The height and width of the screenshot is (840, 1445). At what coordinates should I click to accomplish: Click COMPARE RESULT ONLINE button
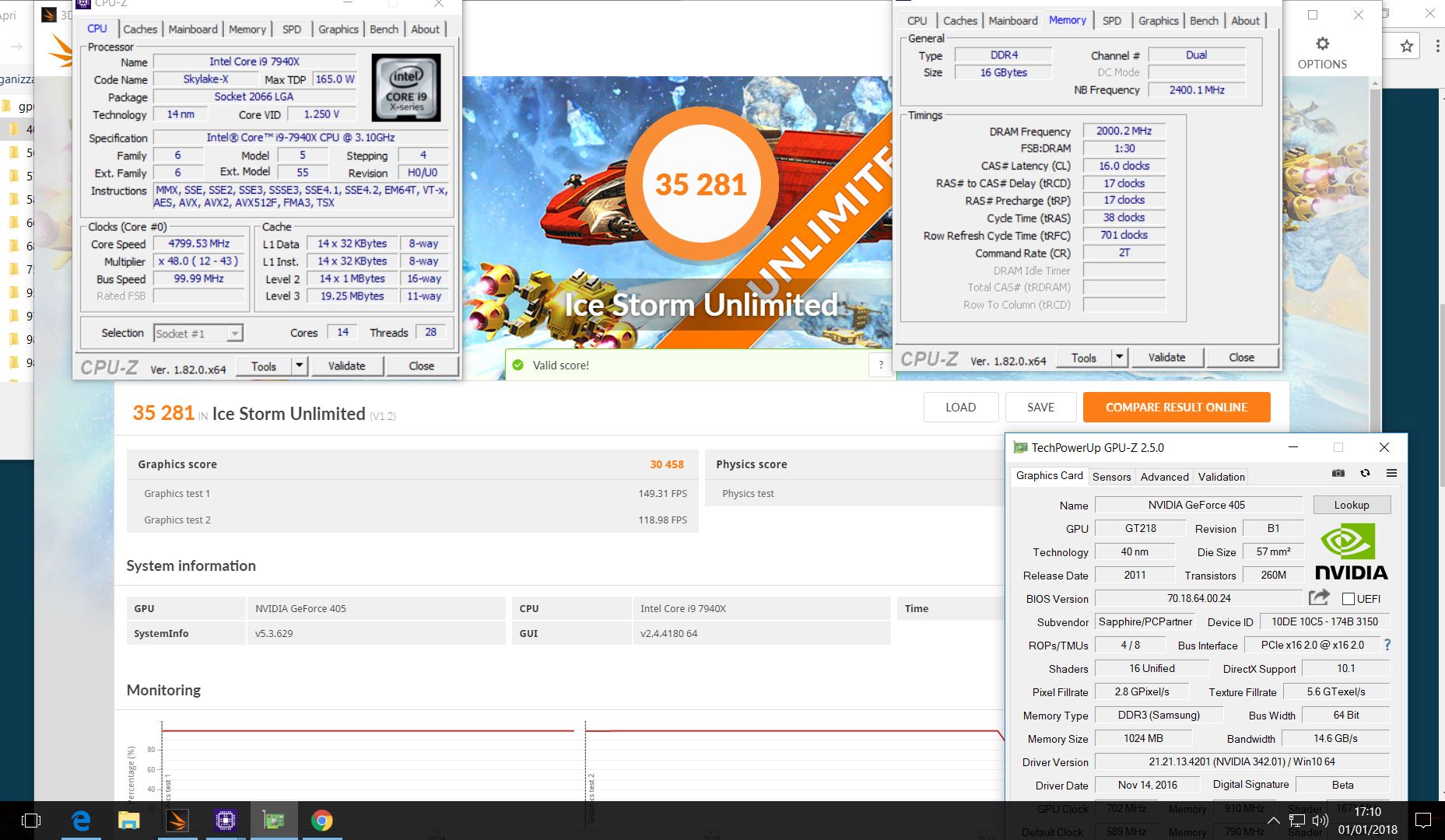tap(1177, 407)
